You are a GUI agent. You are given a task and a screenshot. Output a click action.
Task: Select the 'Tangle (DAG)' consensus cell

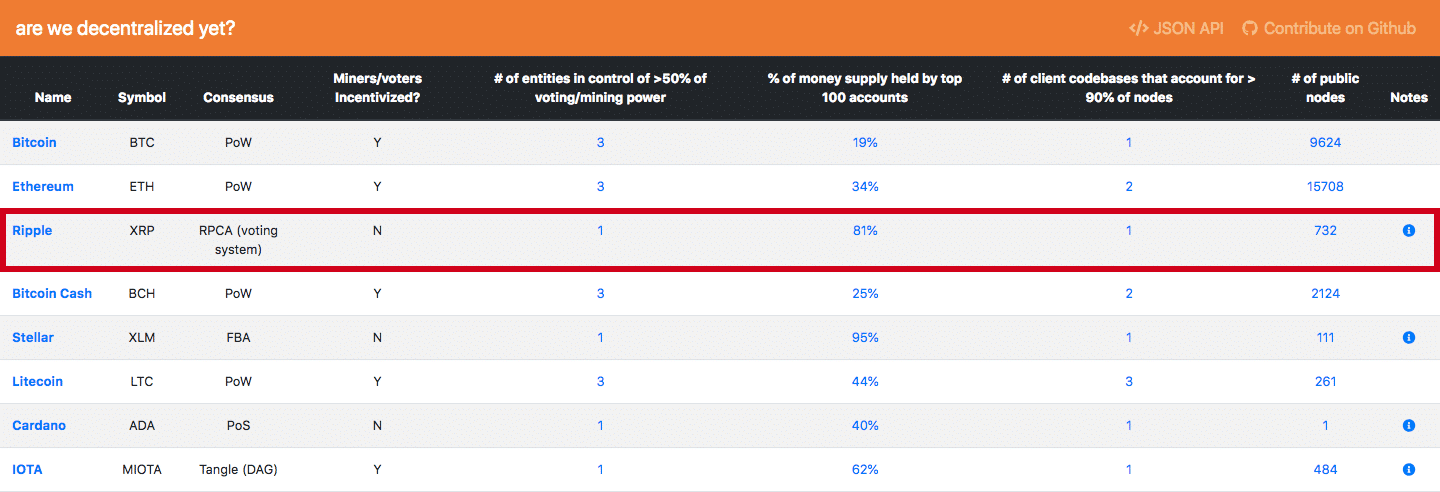[x=238, y=469]
